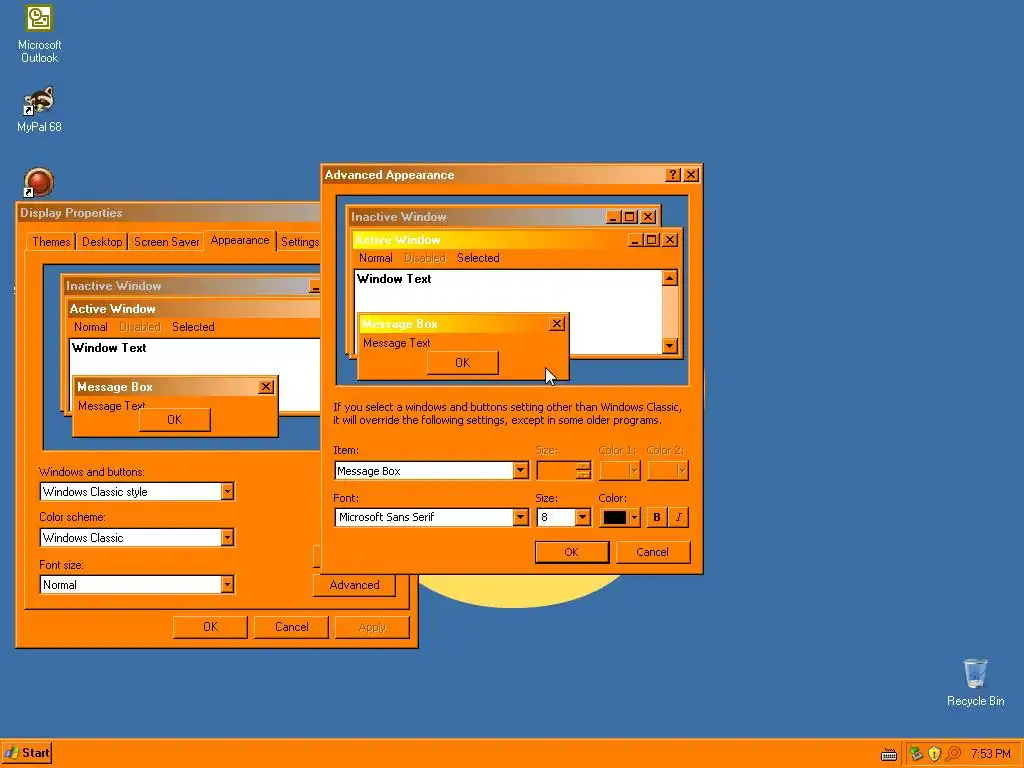Open the security shield tray icon
Screen dimensions: 1024x768
pyautogui.click(x=935, y=754)
